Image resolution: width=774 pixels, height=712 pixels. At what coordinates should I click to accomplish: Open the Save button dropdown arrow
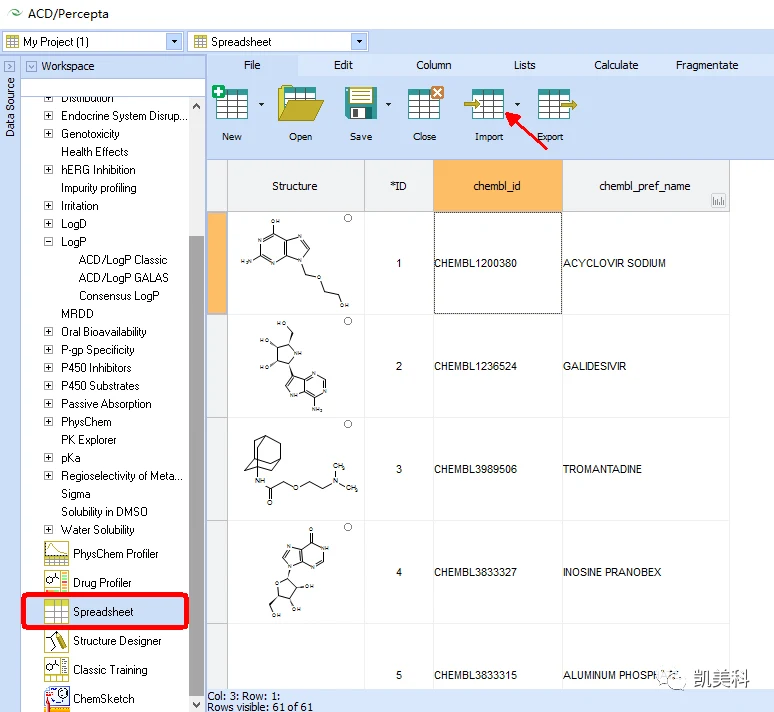pos(388,104)
